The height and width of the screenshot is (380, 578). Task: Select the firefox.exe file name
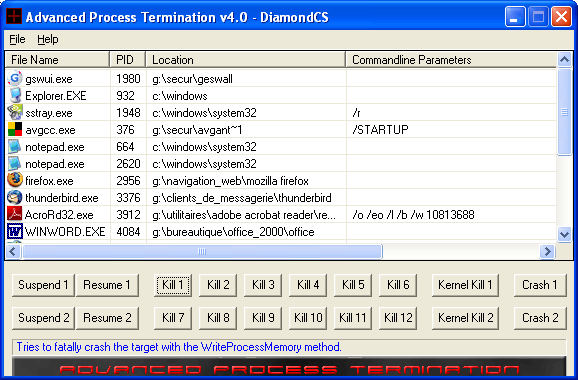49,181
